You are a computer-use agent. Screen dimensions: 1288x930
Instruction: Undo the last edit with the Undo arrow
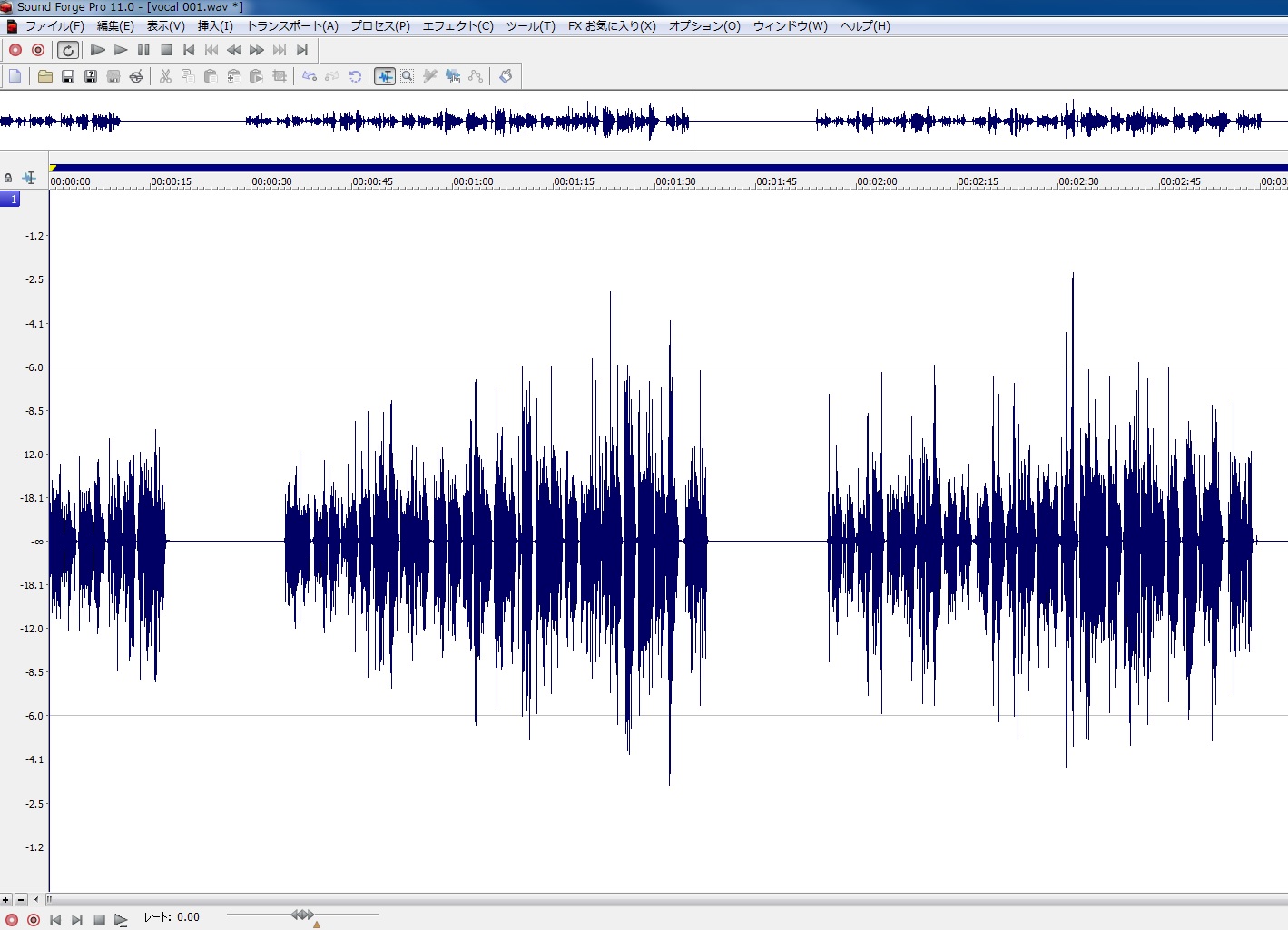pos(310,76)
